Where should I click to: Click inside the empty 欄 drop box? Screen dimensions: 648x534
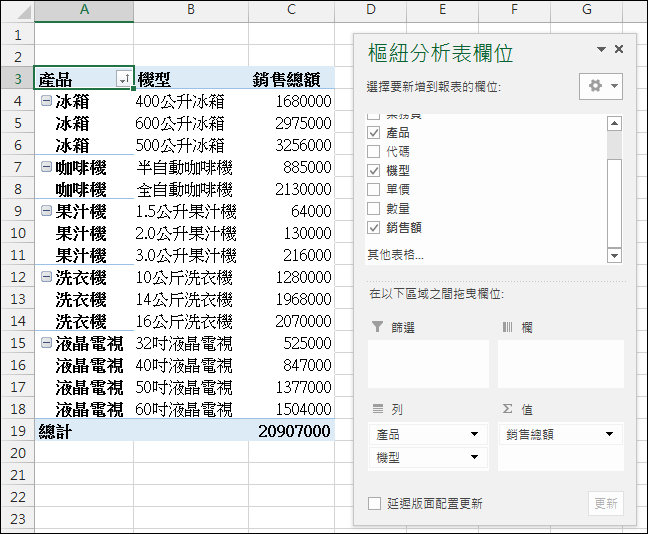[561, 364]
